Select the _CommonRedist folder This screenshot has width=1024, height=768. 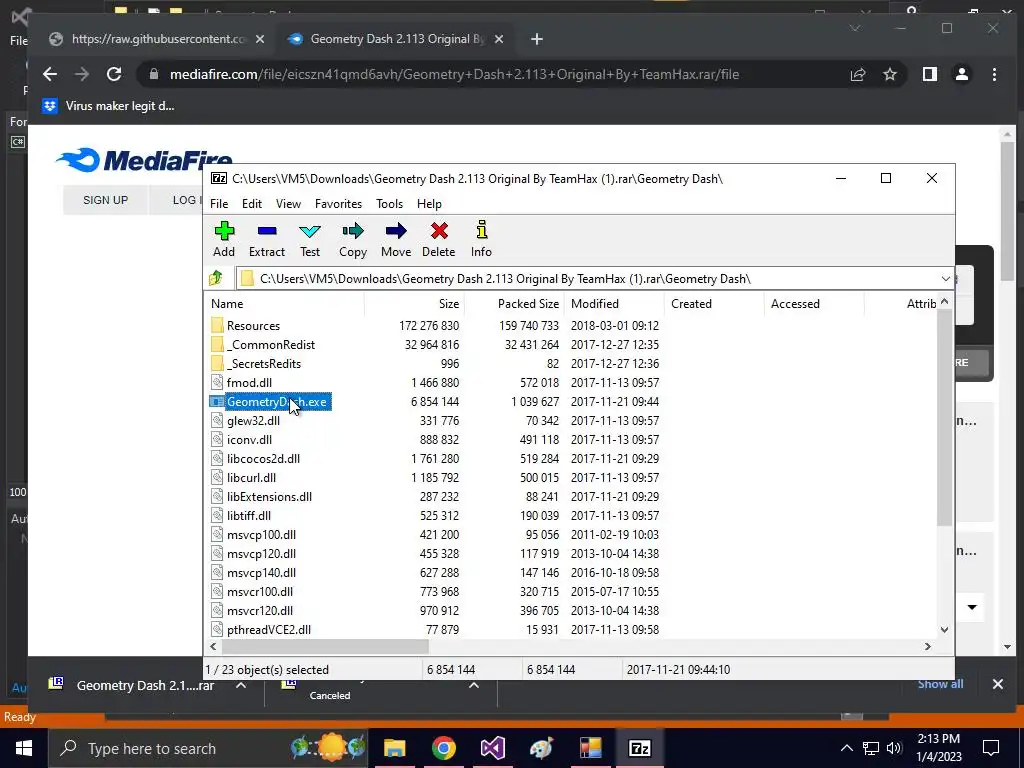pos(270,345)
